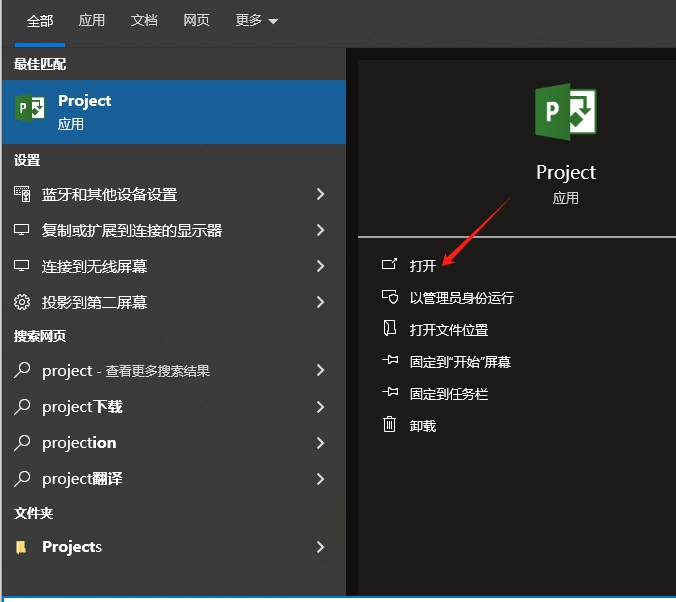This screenshot has width=676, height=602.
Task: Open 复制或扩展到连接的显示器 setting
Action: pos(174,230)
